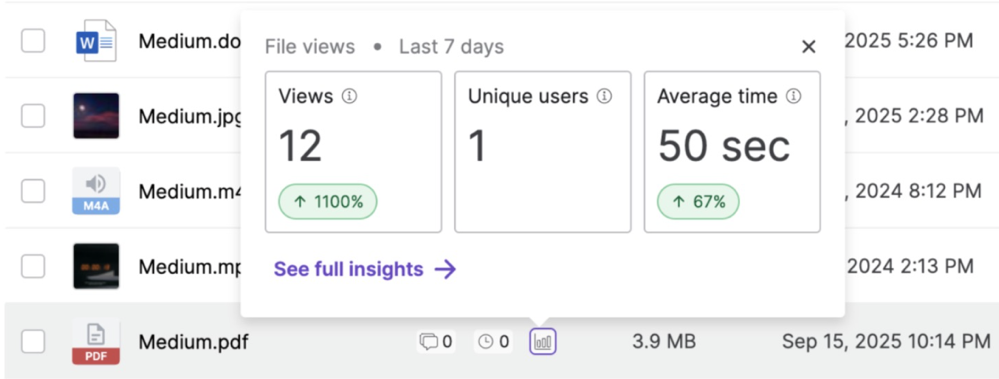Click the 3.9 MB size value
Screen dimensions: 999x379
664,342
